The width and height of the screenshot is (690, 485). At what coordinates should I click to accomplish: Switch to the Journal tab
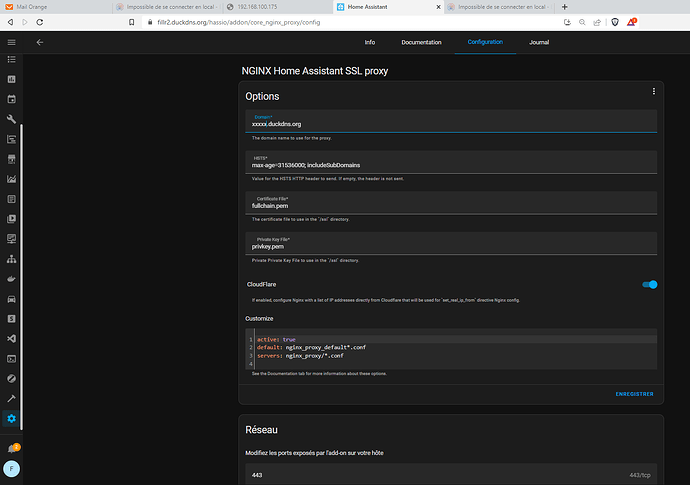click(x=539, y=42)
